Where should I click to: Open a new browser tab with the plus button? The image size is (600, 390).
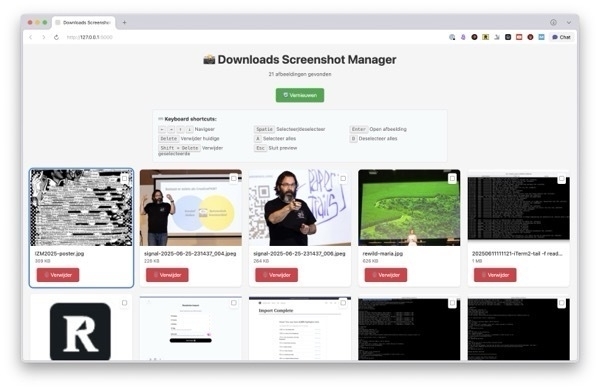[x=124, y=23]
